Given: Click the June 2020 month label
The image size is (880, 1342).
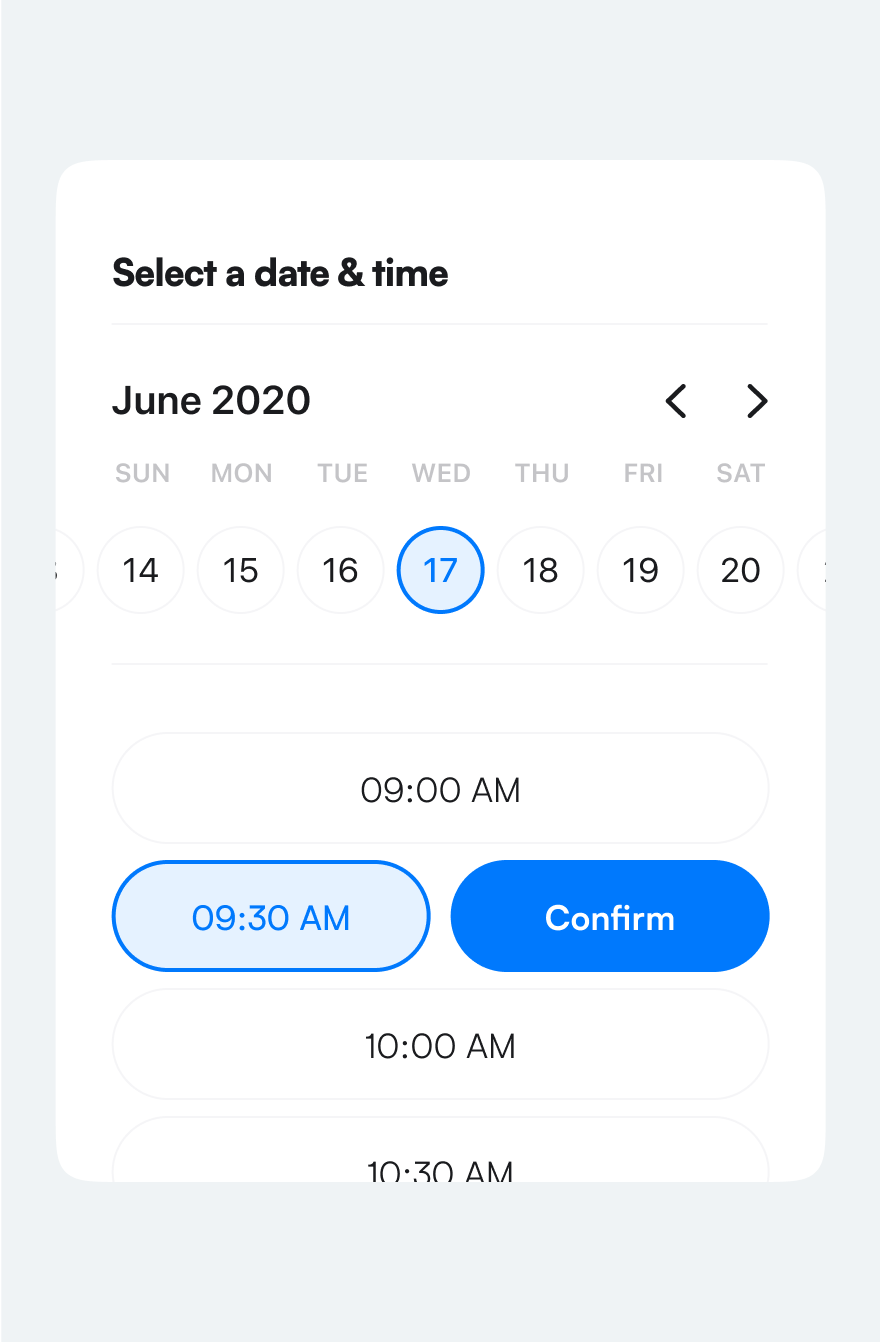Looking at the screenshot, I should pos(211,401).
